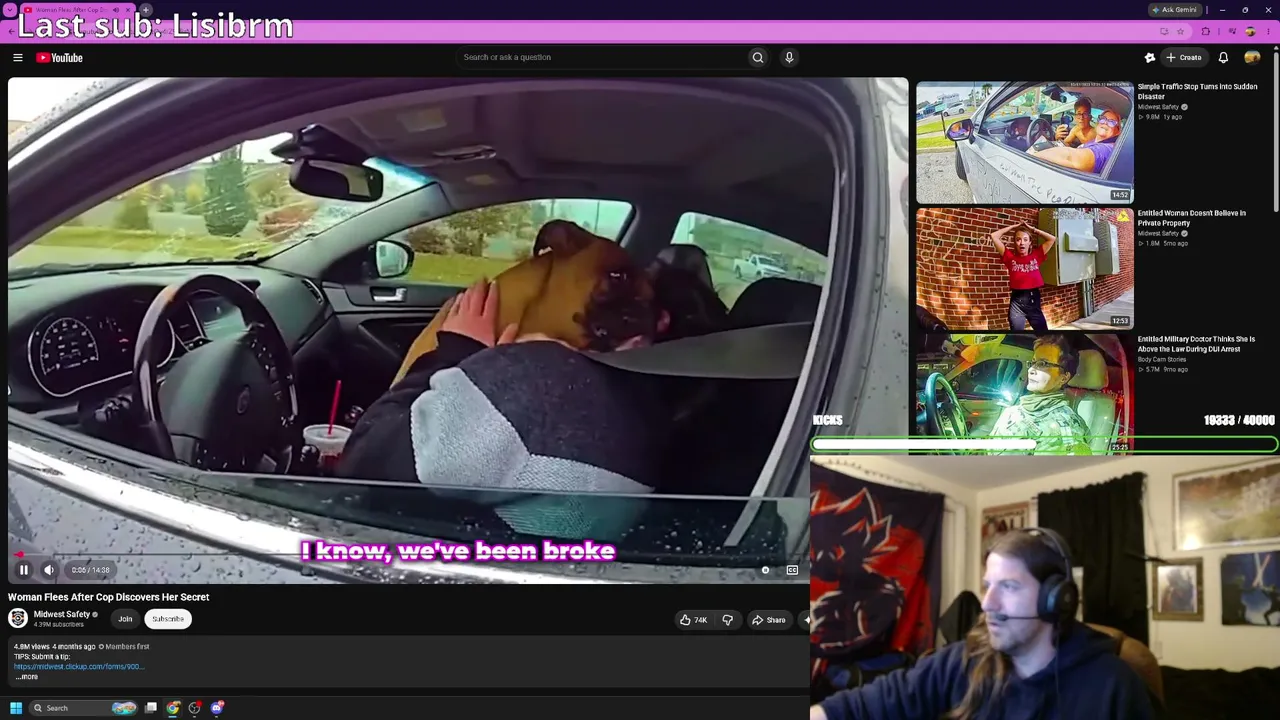The height and width of the screenshot is (720, 1280).
Task: Bookmark this page with the star
Action: [1180, 32]
